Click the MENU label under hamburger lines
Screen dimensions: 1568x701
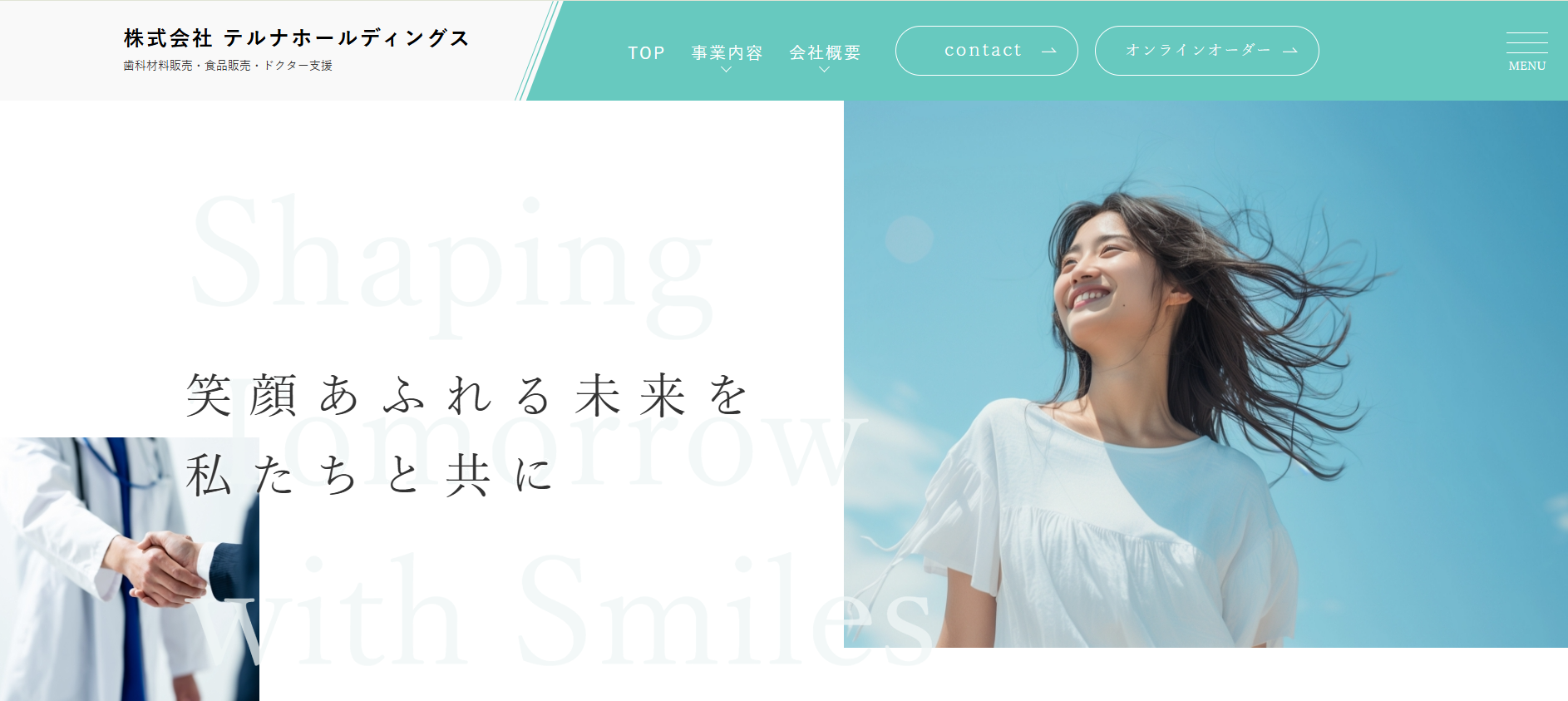coord(1527,66)
